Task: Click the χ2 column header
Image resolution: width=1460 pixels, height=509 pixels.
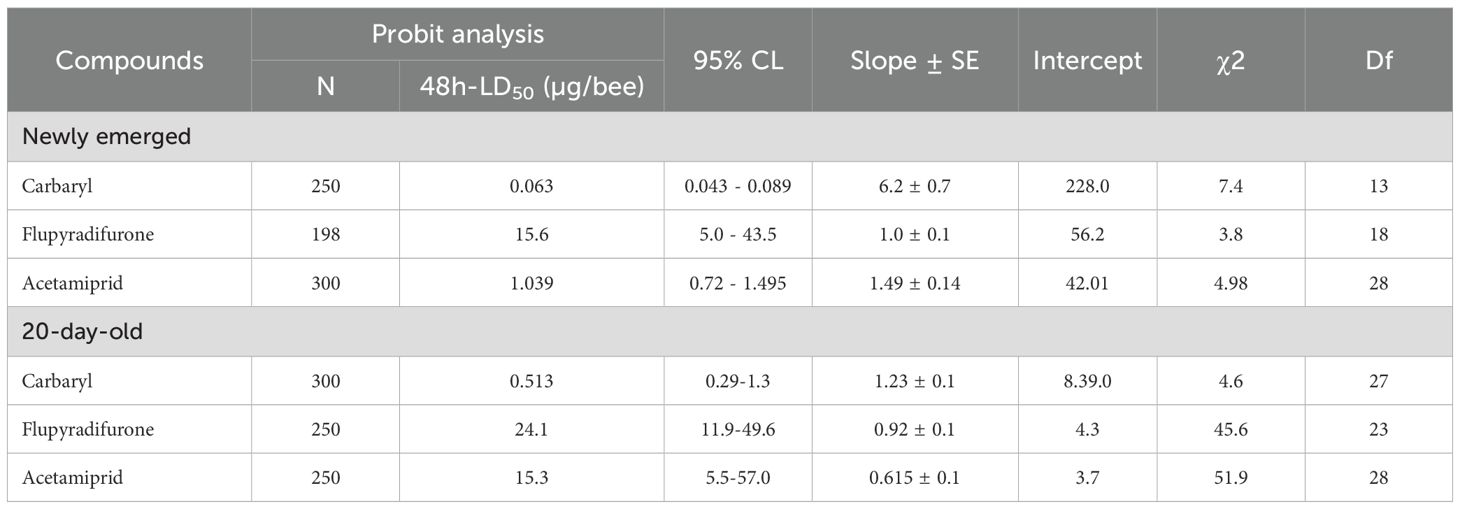Action: [x=1230, y=60]
